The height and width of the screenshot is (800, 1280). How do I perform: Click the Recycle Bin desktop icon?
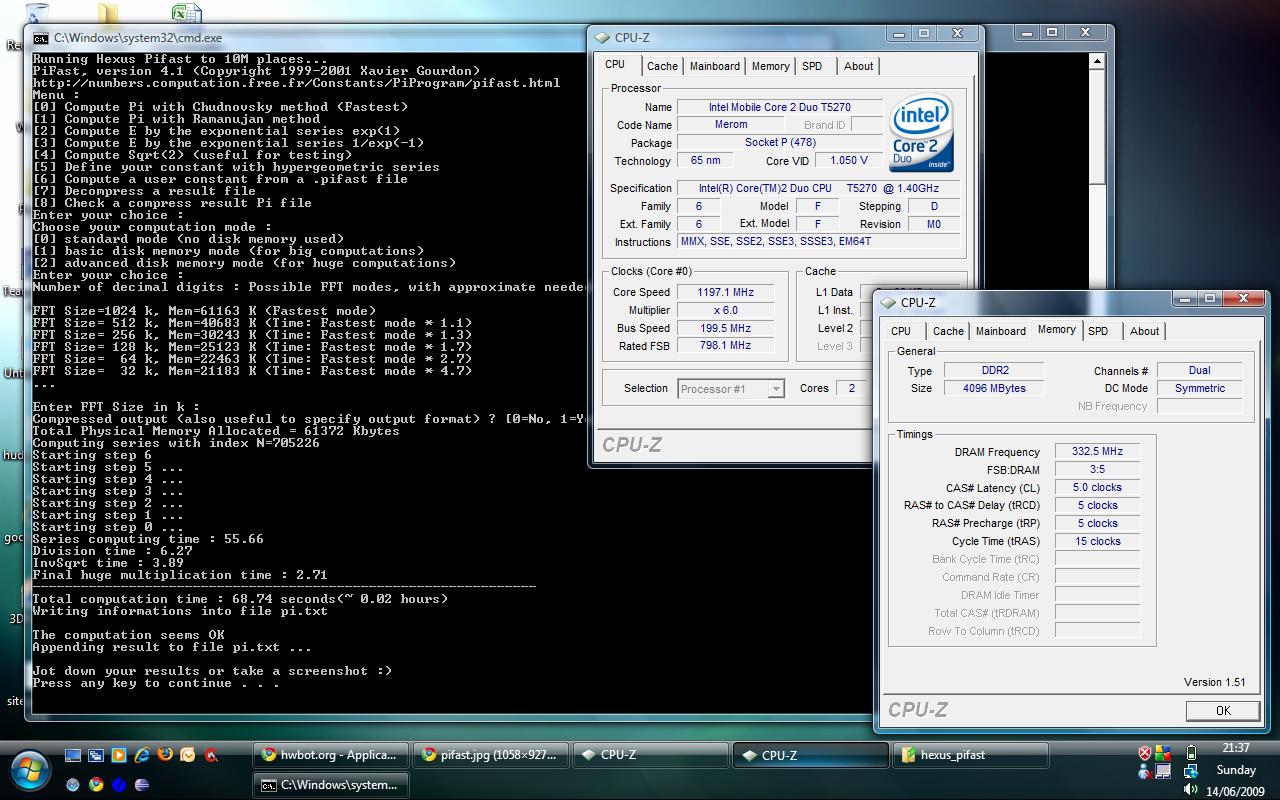[x=36, y=13]
